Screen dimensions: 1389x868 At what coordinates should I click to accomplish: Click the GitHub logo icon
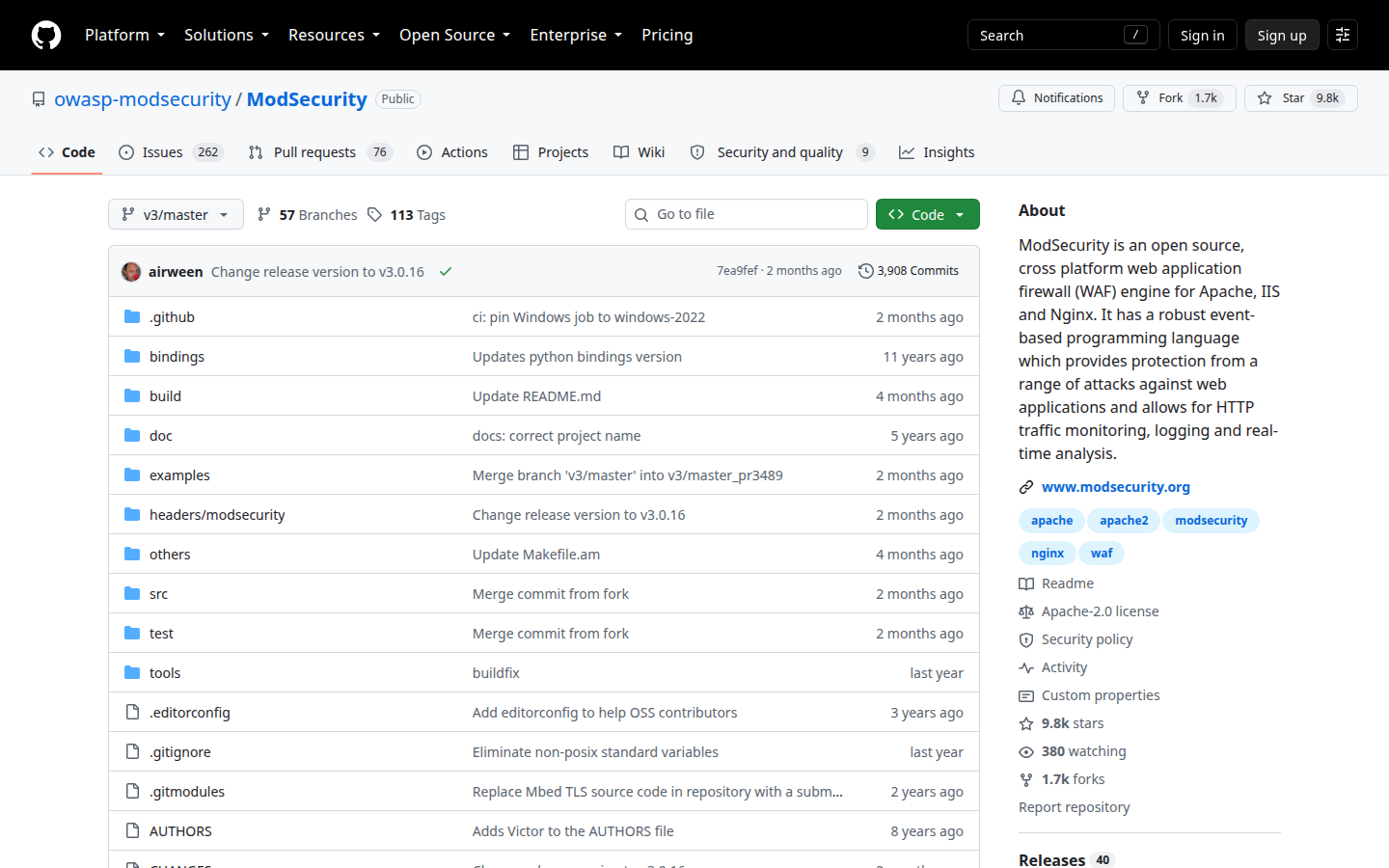tap(46, 35)
